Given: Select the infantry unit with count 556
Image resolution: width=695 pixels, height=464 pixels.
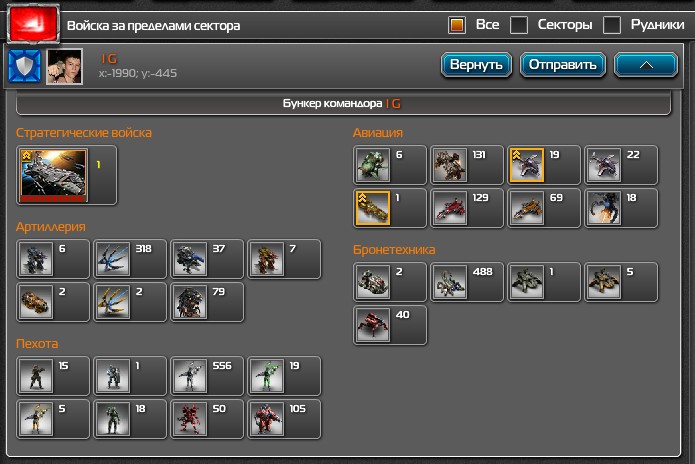Looking at the screenshot, I should pos(207,376).
